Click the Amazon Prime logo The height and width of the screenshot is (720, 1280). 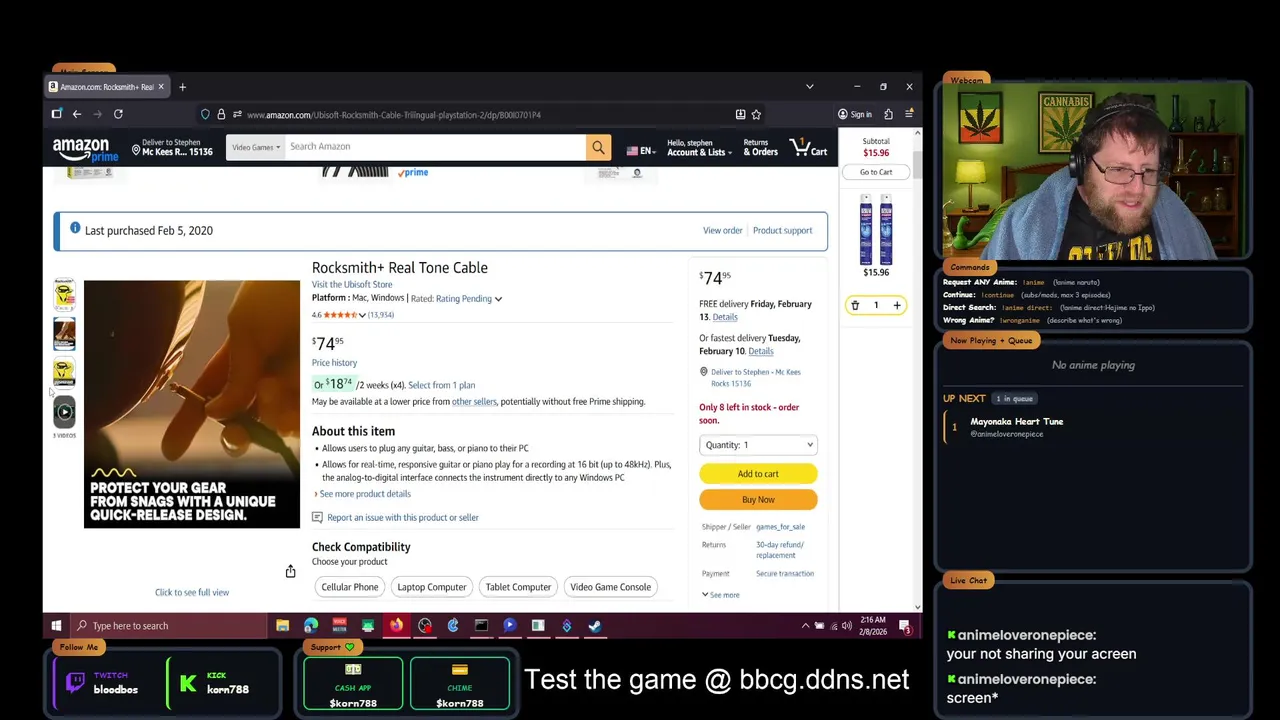tap(86, 150)
